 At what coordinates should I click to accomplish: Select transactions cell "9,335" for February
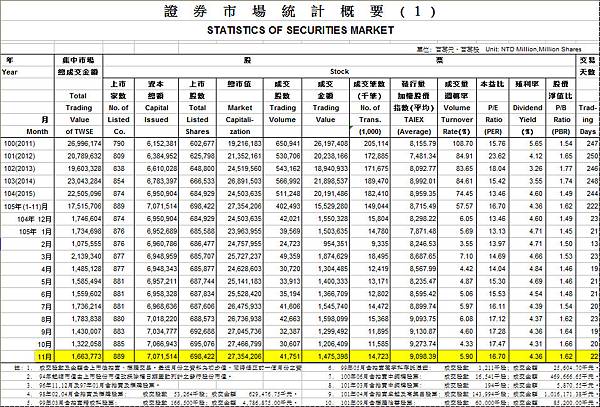(x=380, y=244)
